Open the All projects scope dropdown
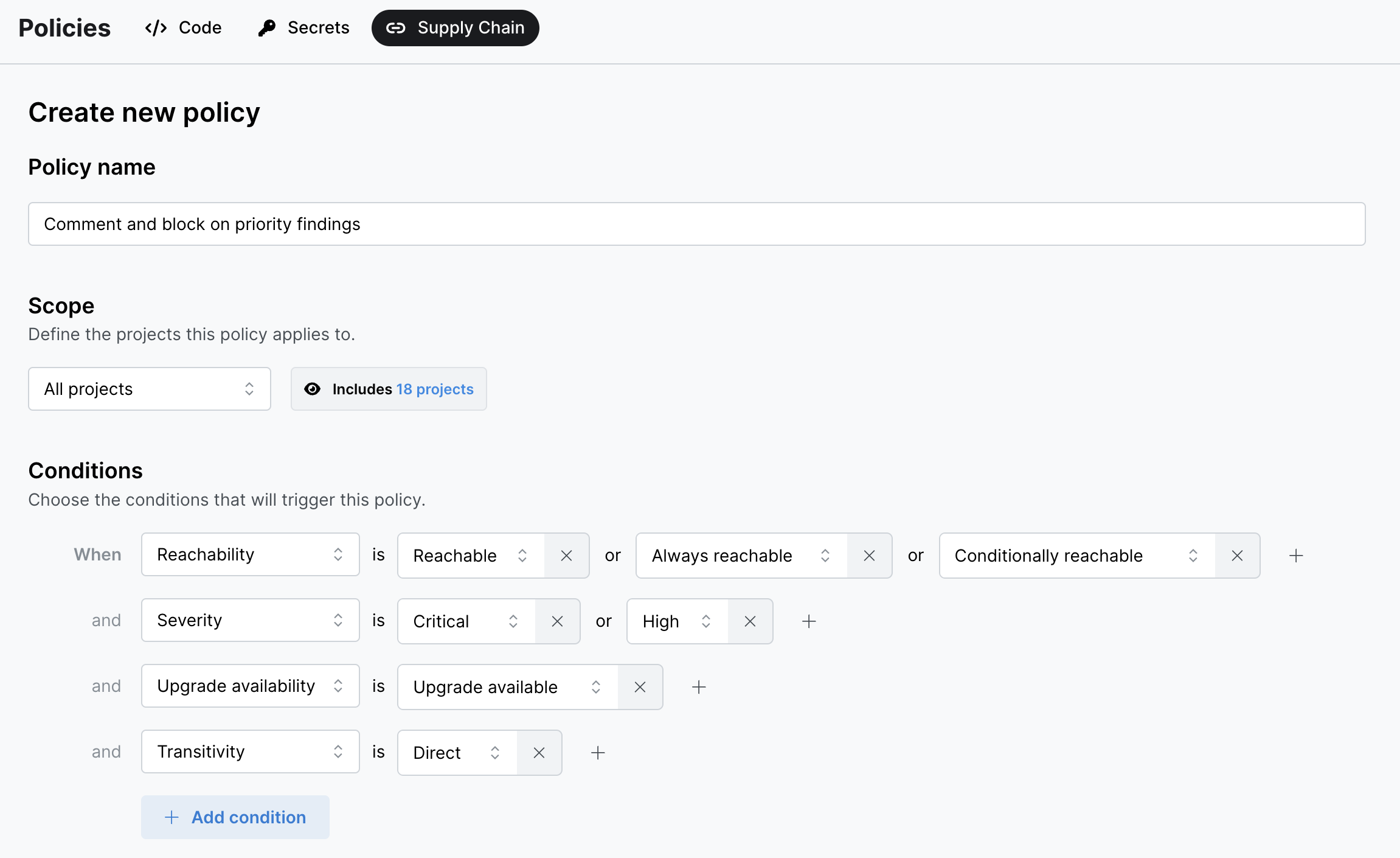The height and width of the screenshot is (858, 1400). (150, 389)
